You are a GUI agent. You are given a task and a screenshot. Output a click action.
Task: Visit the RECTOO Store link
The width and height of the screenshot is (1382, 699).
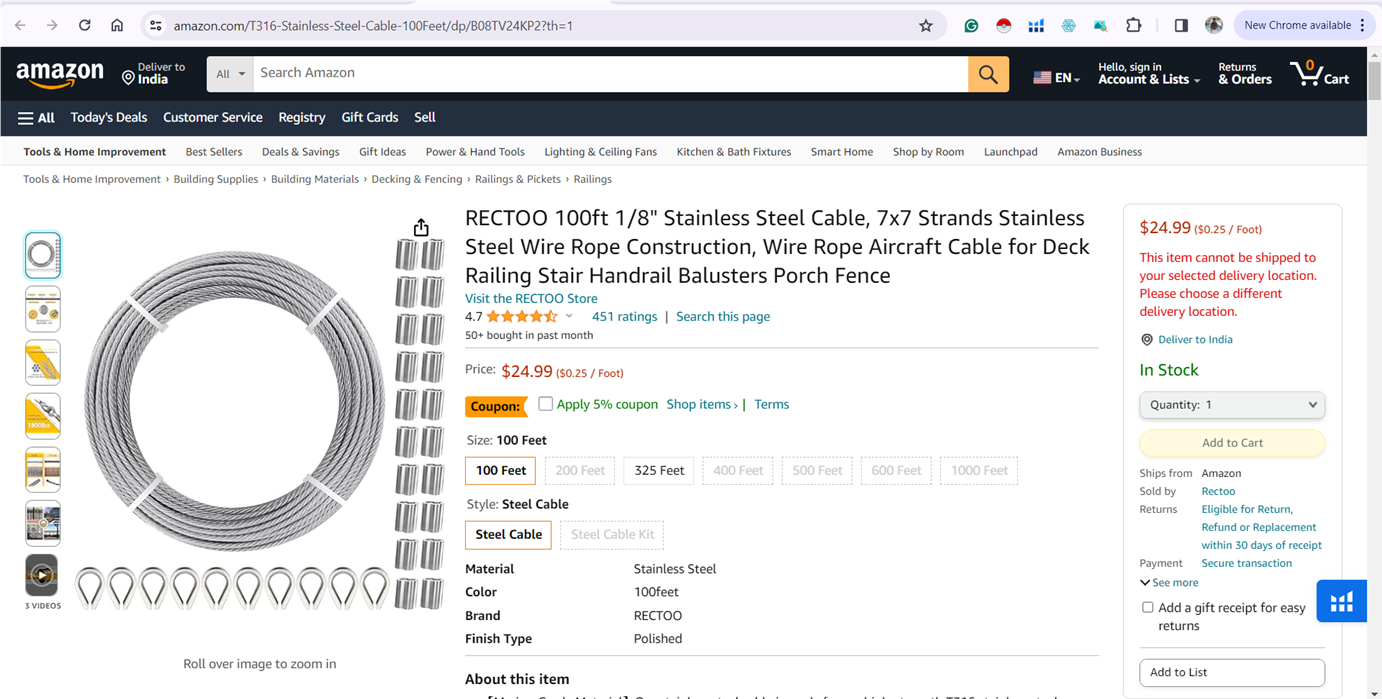pos(531,299)
